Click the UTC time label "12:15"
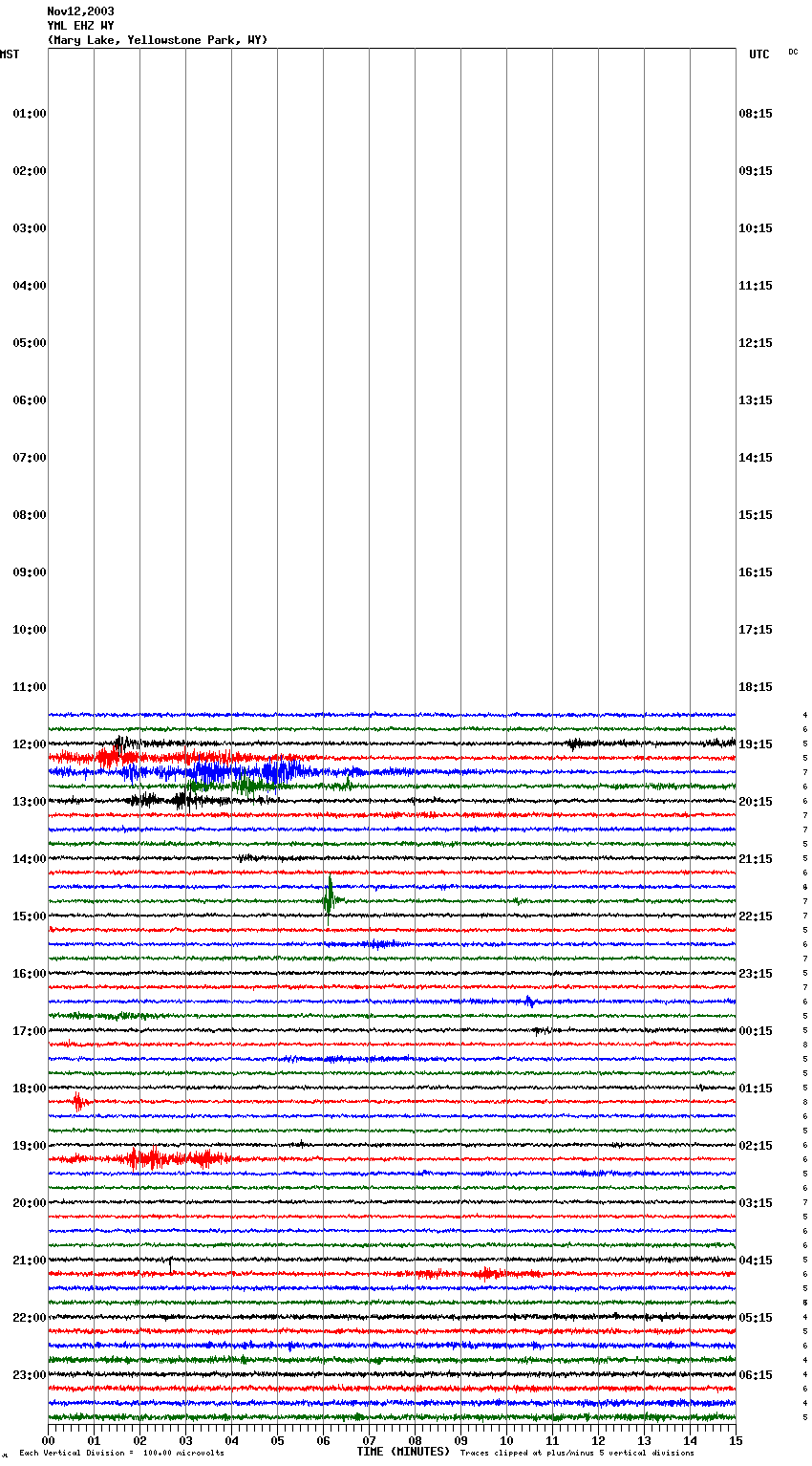Image resolution: width=812 pixels, height=1466 pixels. [x=756, y=343]
